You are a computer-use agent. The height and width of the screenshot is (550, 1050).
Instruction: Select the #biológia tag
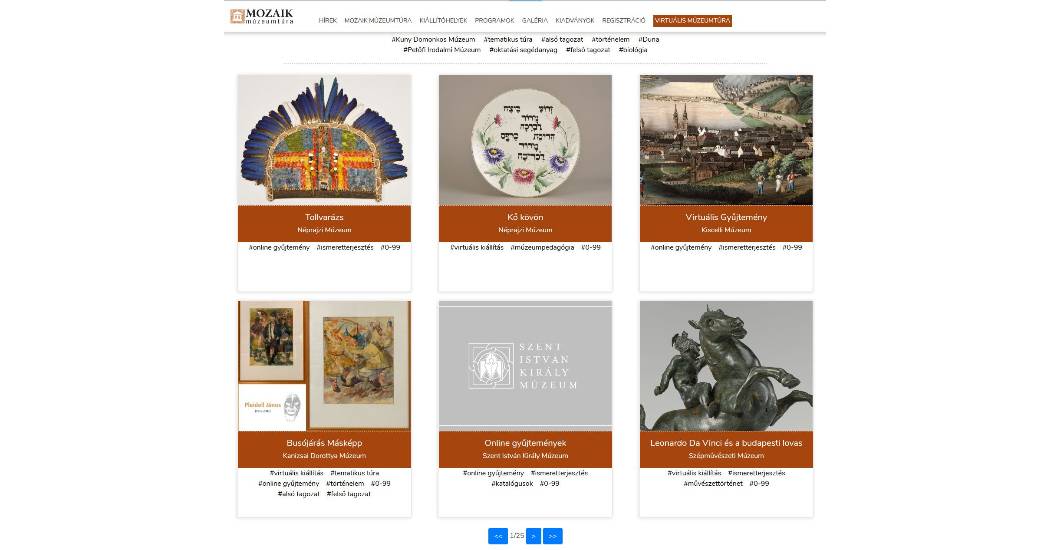[633, 50]
